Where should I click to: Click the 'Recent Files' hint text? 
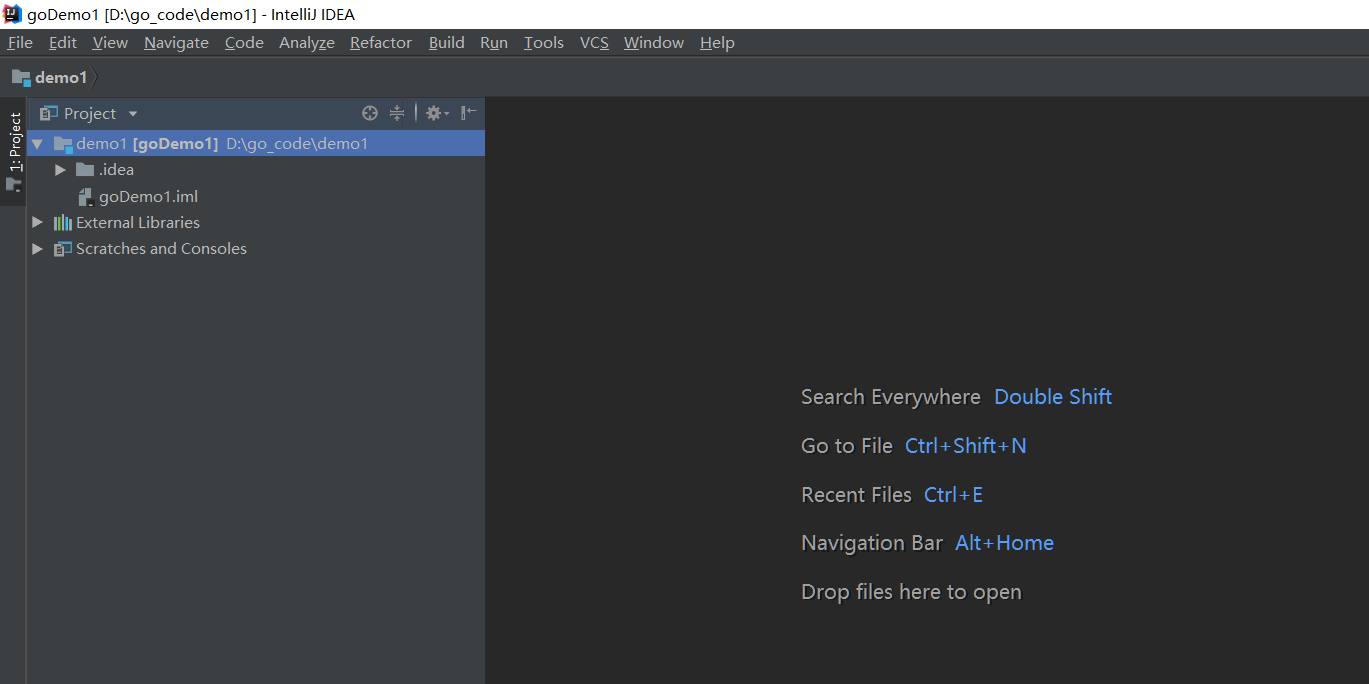[857, 495]
